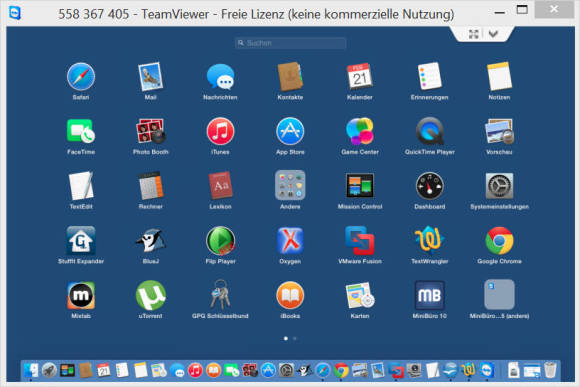Launch StuffIt Expander

(x=81, y=240)
